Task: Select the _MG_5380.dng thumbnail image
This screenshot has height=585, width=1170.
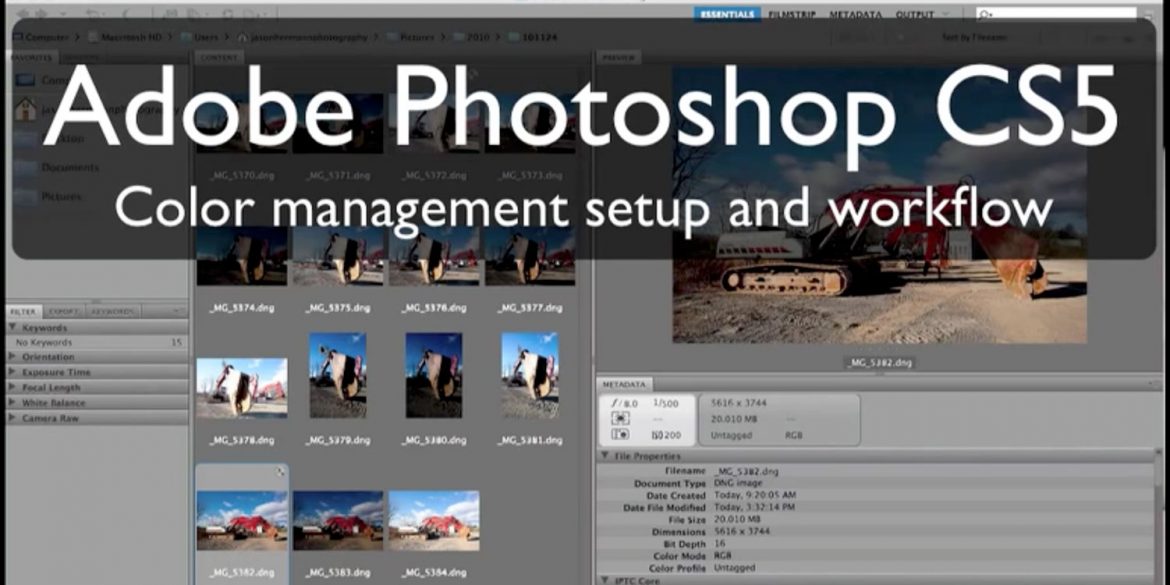Action: tap(434, 375)
